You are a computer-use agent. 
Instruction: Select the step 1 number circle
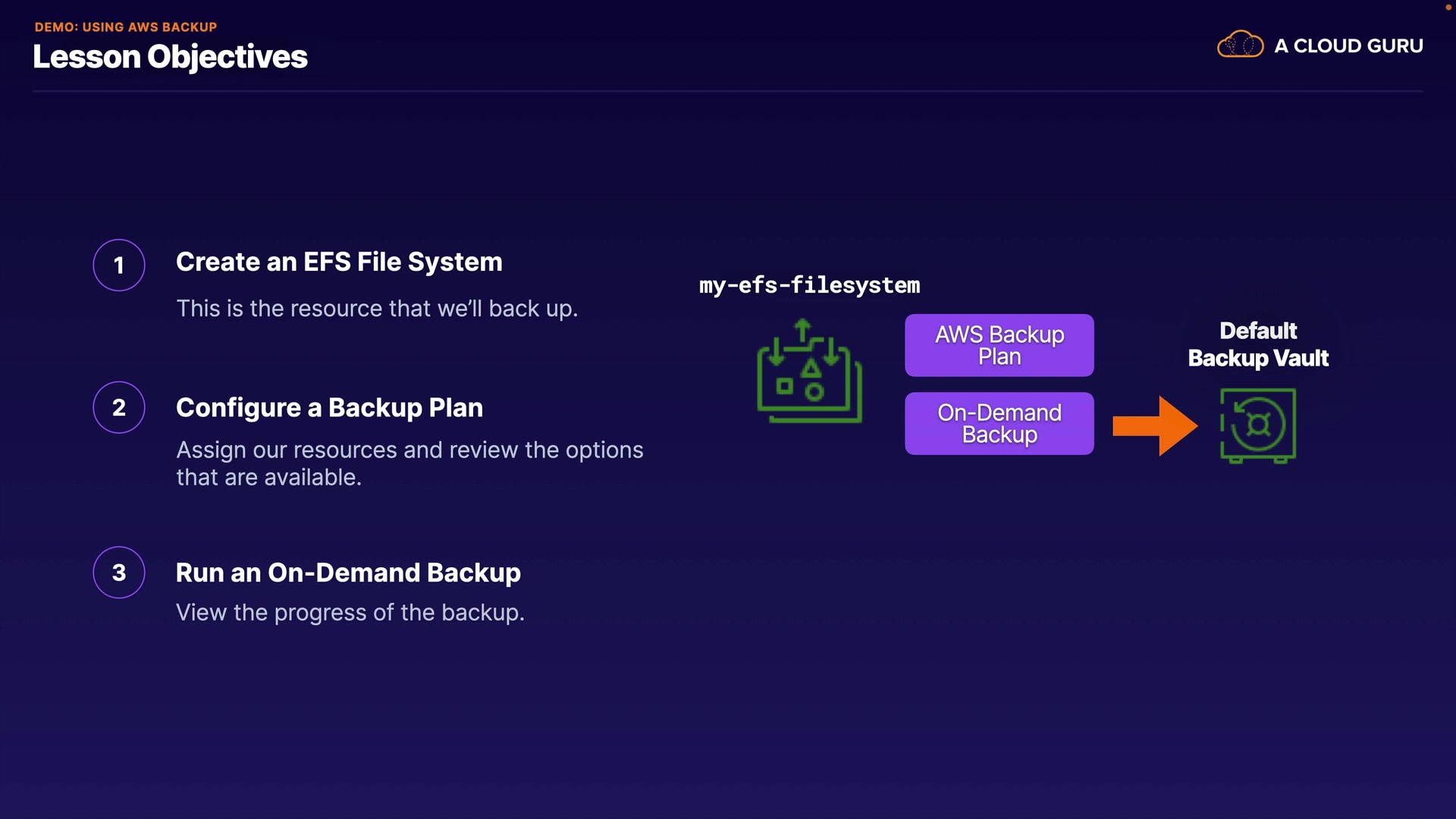tap(119, 265)
